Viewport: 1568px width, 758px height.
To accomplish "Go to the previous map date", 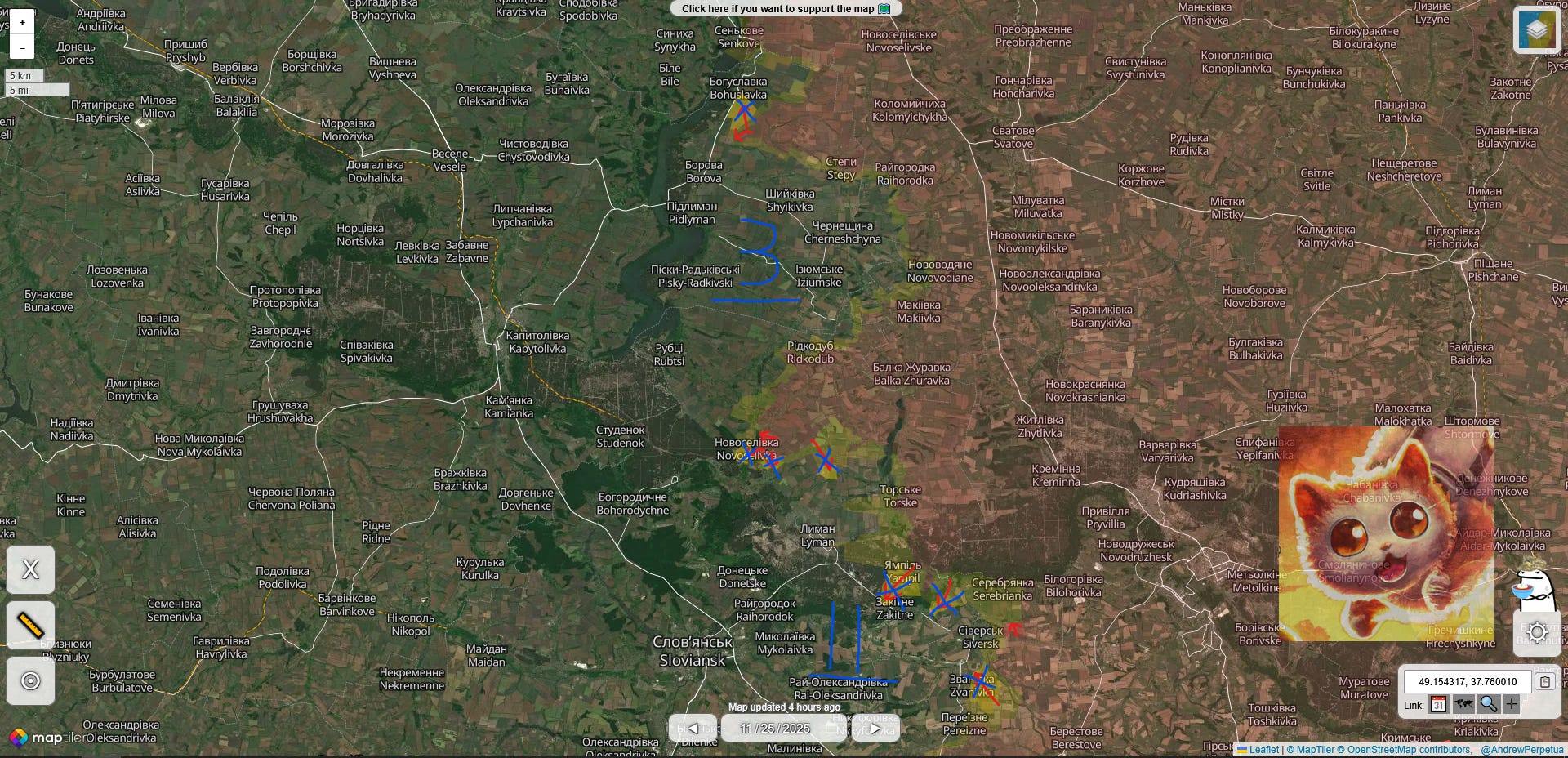I will coord(693,729).
